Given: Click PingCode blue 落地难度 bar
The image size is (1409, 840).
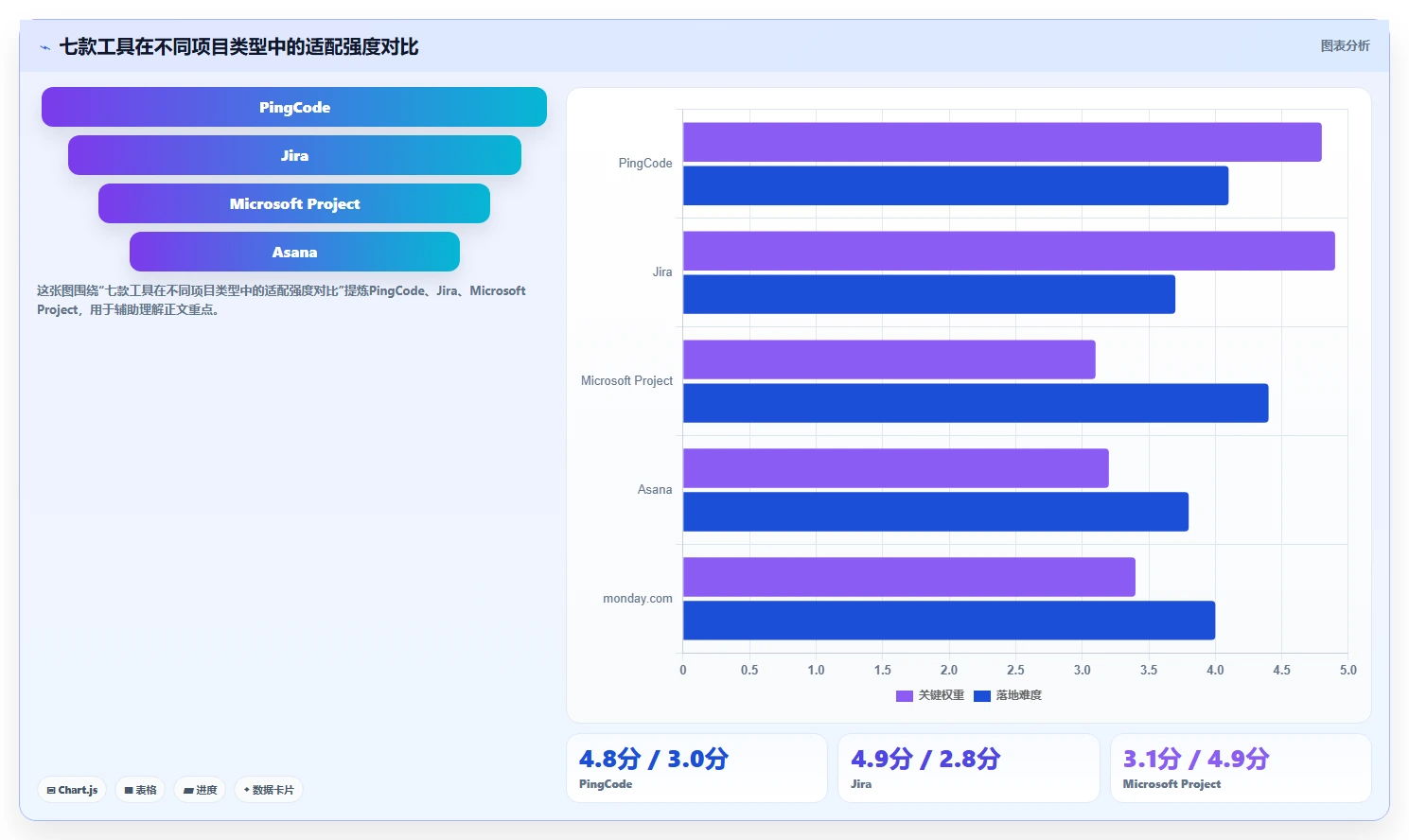Looking at the screenshot, I should (956, 185).
